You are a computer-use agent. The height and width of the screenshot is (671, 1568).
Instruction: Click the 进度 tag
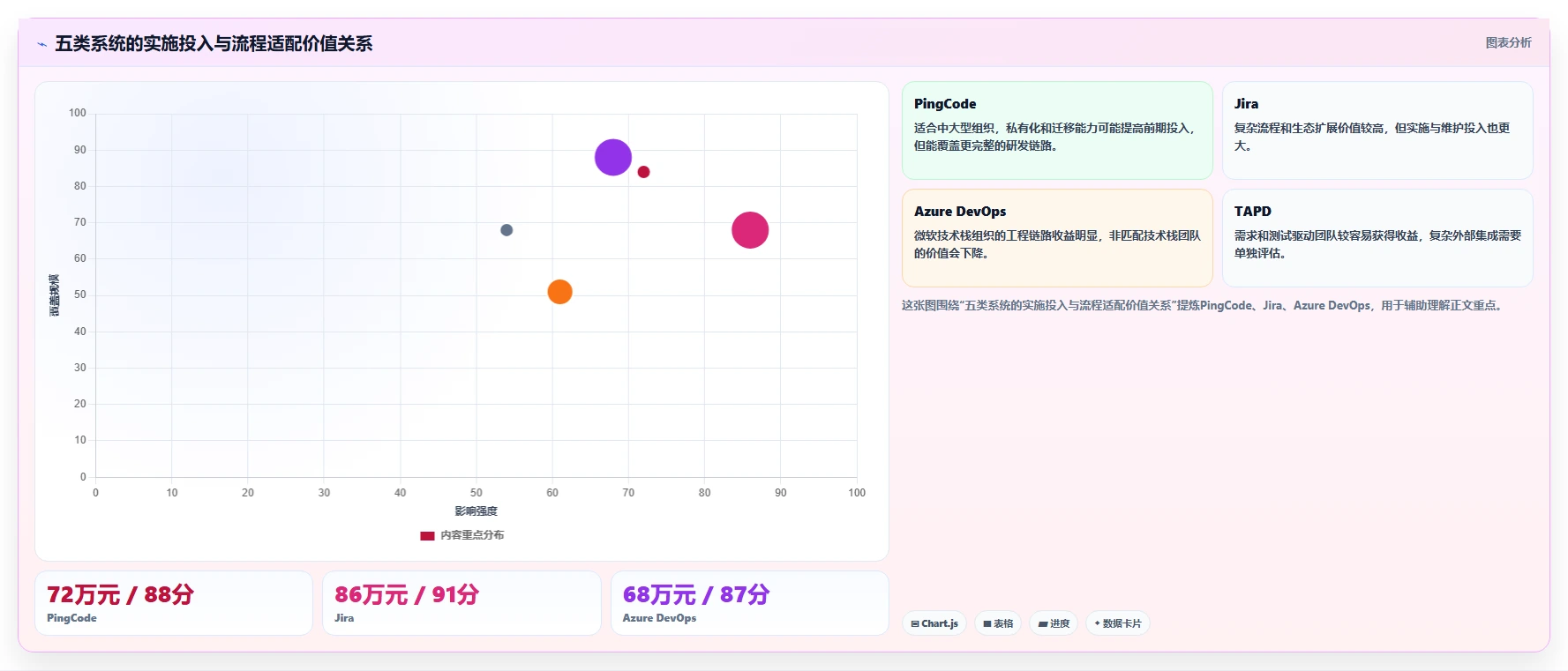1054,623
